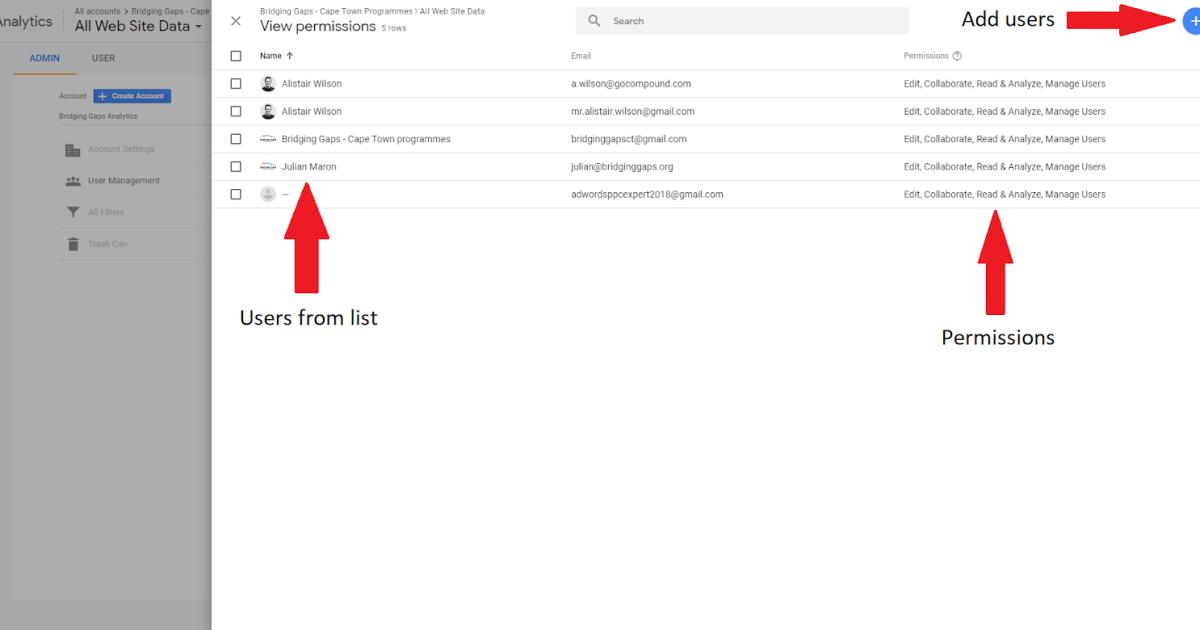
Task: Check the checkbox for adwordsppcexpert2018@gmail.com
Action: [x=236, y=194]
